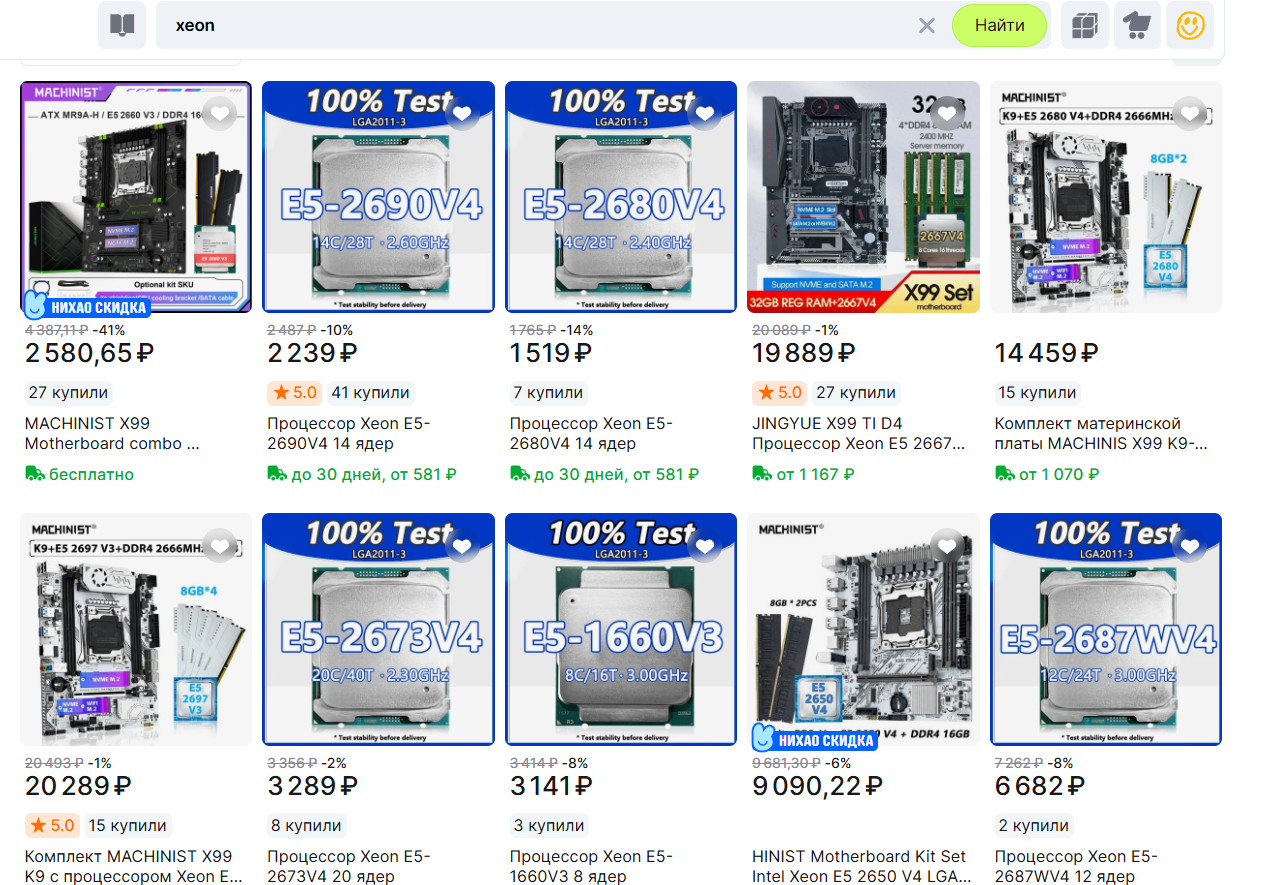Favorite the Xeon E5-2687WV4 processor
Viewport: 1264px width, 885px height.
1190,546
